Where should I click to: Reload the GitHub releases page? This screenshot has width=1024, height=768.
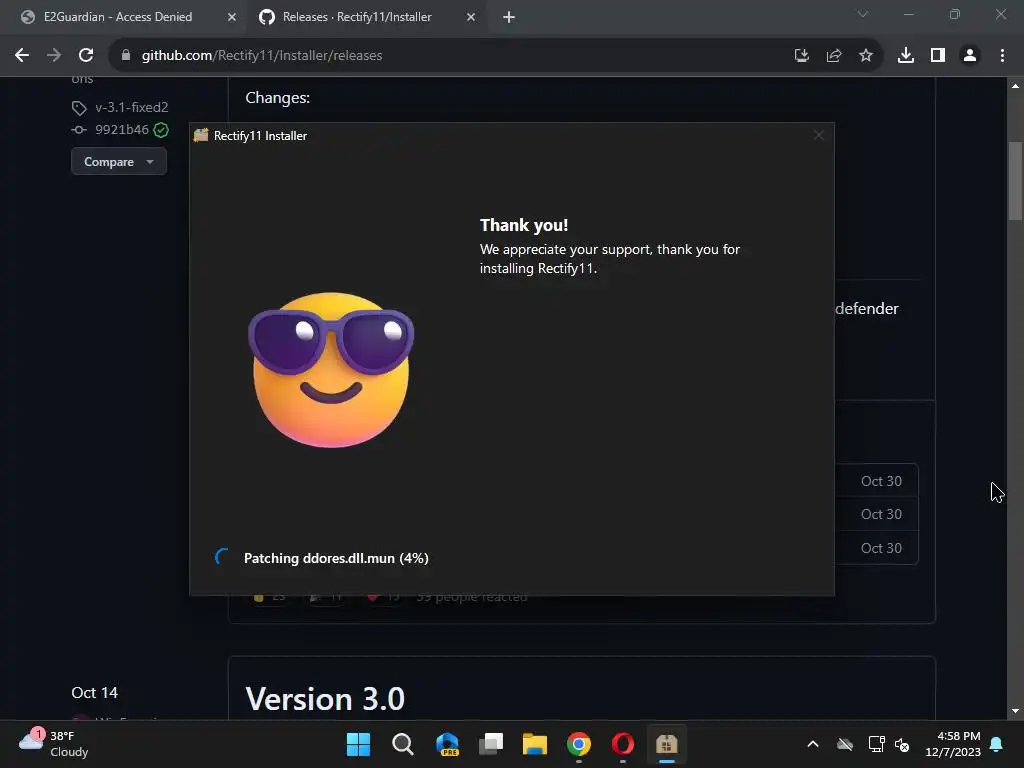pyautogui.click(x=86, y=56)
